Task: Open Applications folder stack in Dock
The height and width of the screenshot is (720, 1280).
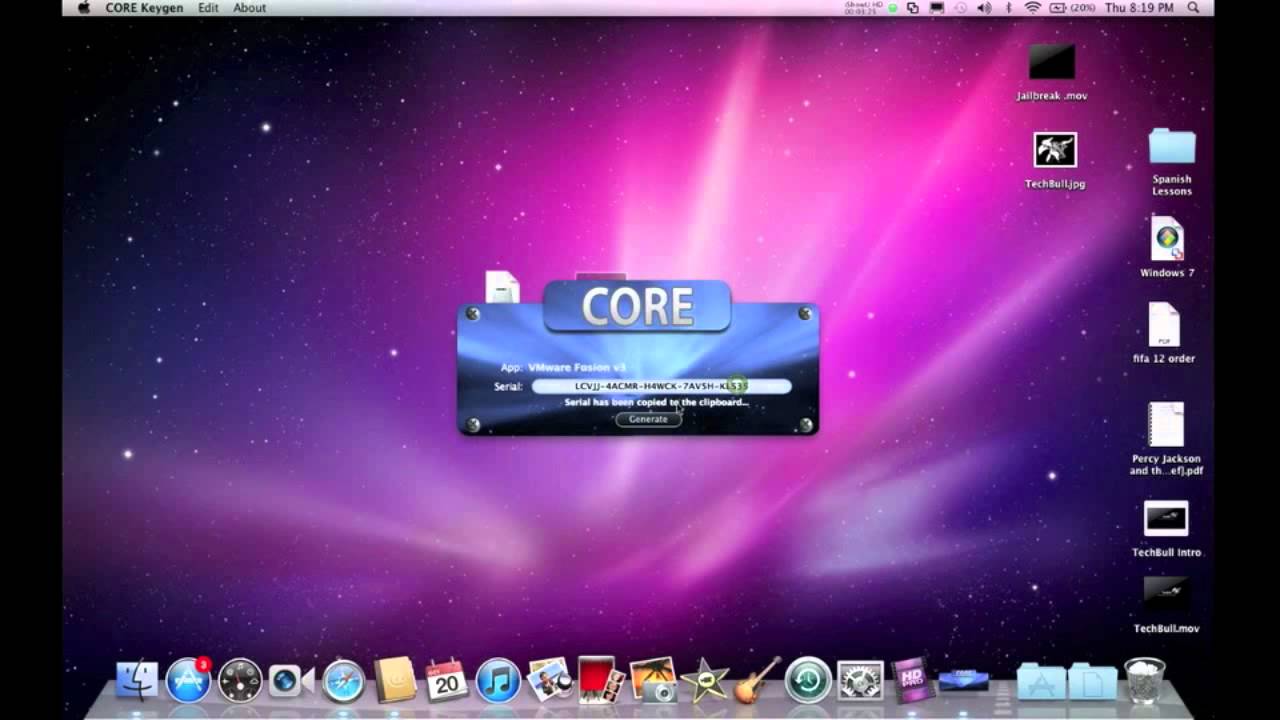Action: (x=1041, y=681)
